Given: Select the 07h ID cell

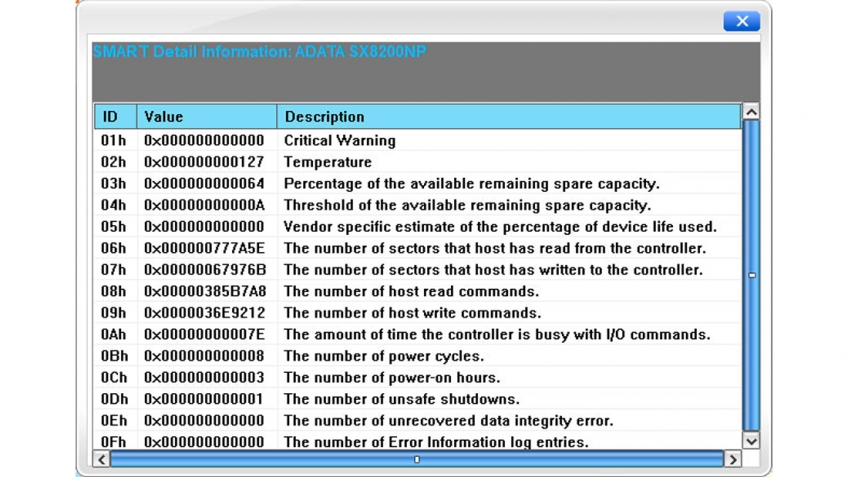Looking at the screenshot, I should point(114,270).
